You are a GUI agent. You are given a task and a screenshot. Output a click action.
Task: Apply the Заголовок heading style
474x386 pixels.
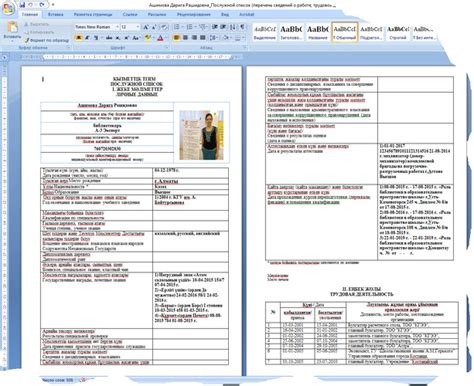click(x=291, y=33)
